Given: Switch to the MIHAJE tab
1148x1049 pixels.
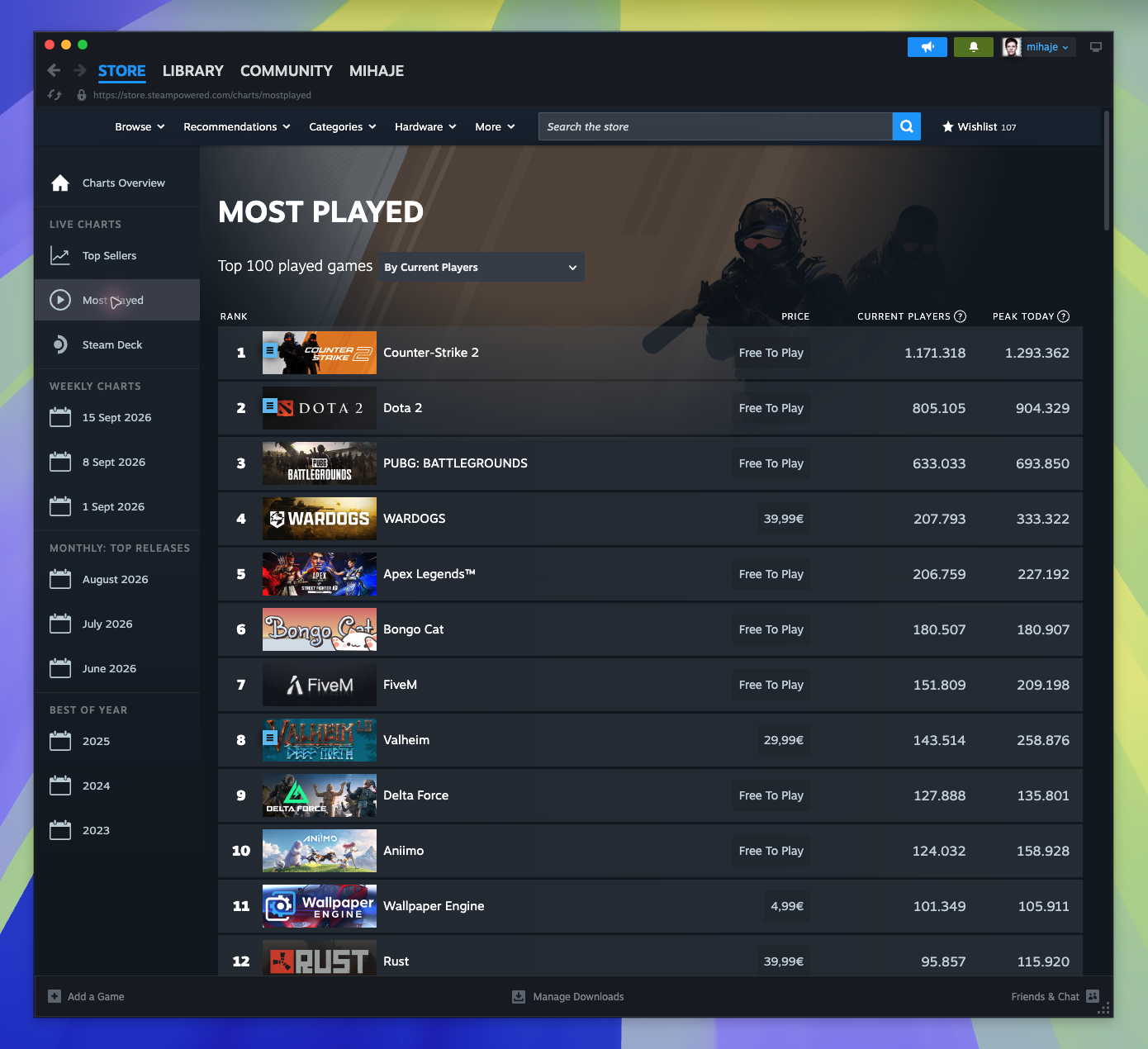Looking at the screenshot, I should (x=377, y=71).
